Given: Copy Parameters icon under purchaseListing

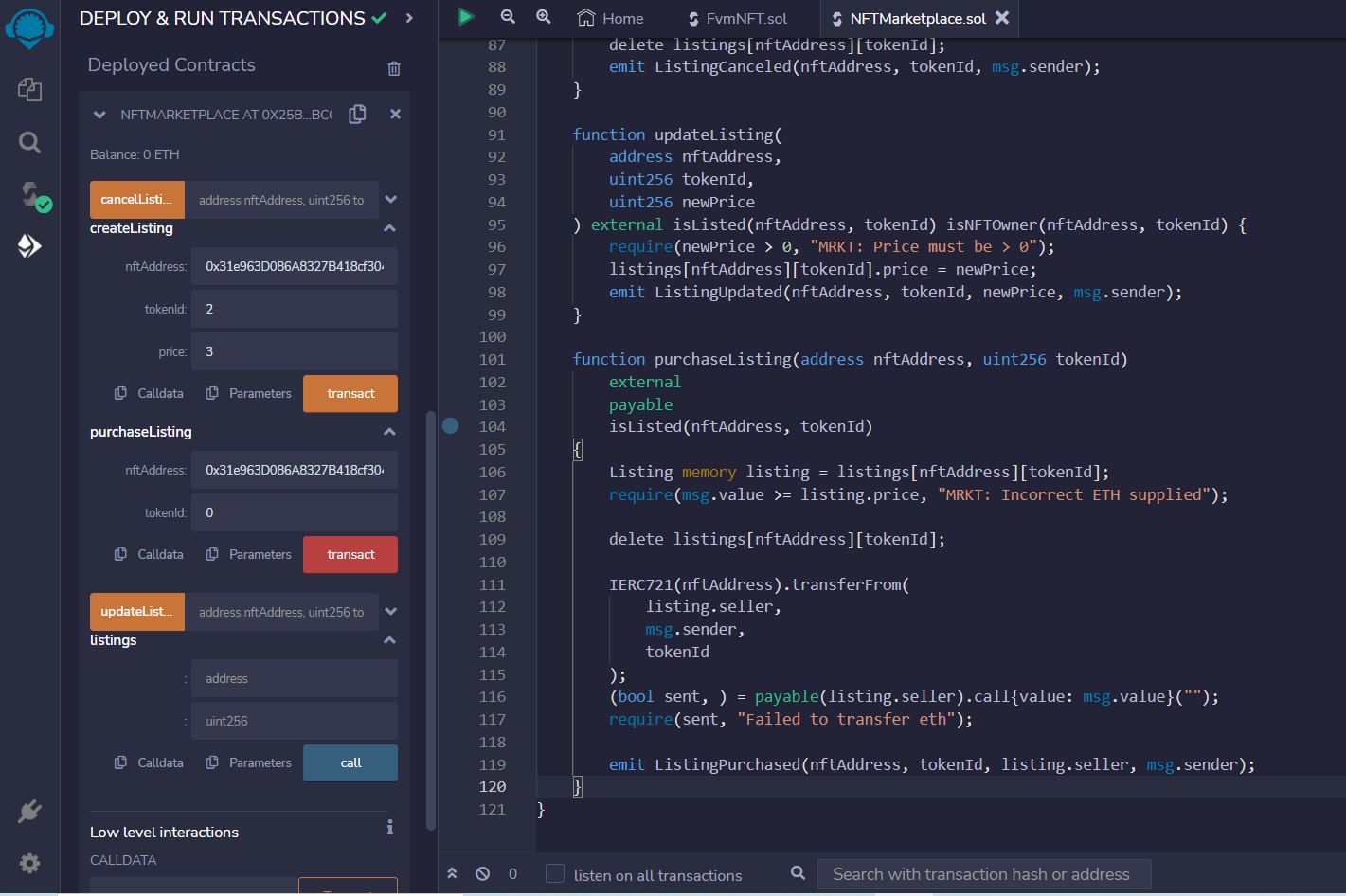Looking at the screenshot, I should point(212,554).
